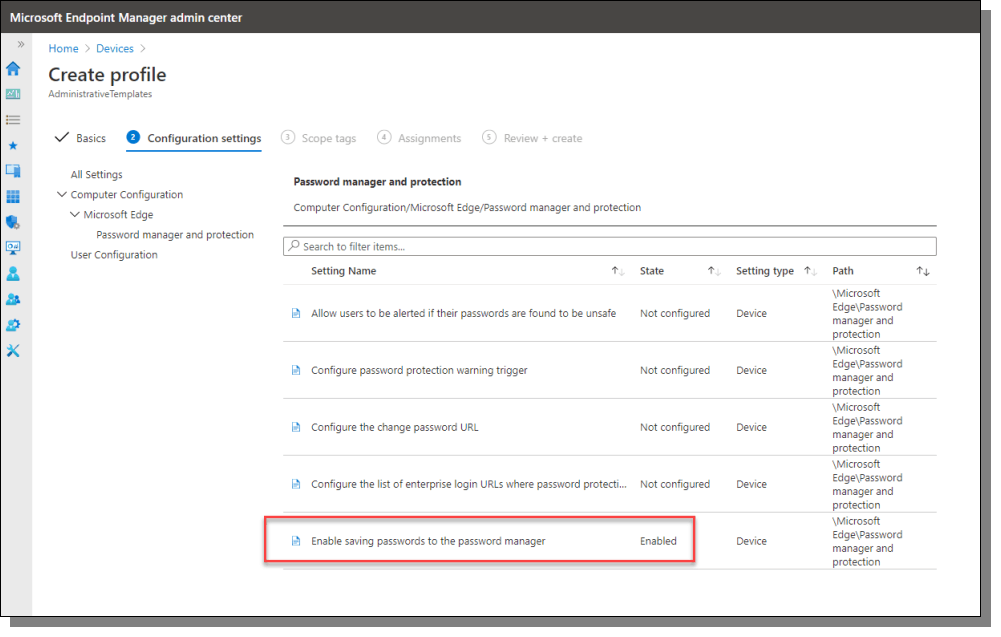1001x637 pixels.
Task: Click 'Not configured' state for change password URL
Action: [675, 427]
